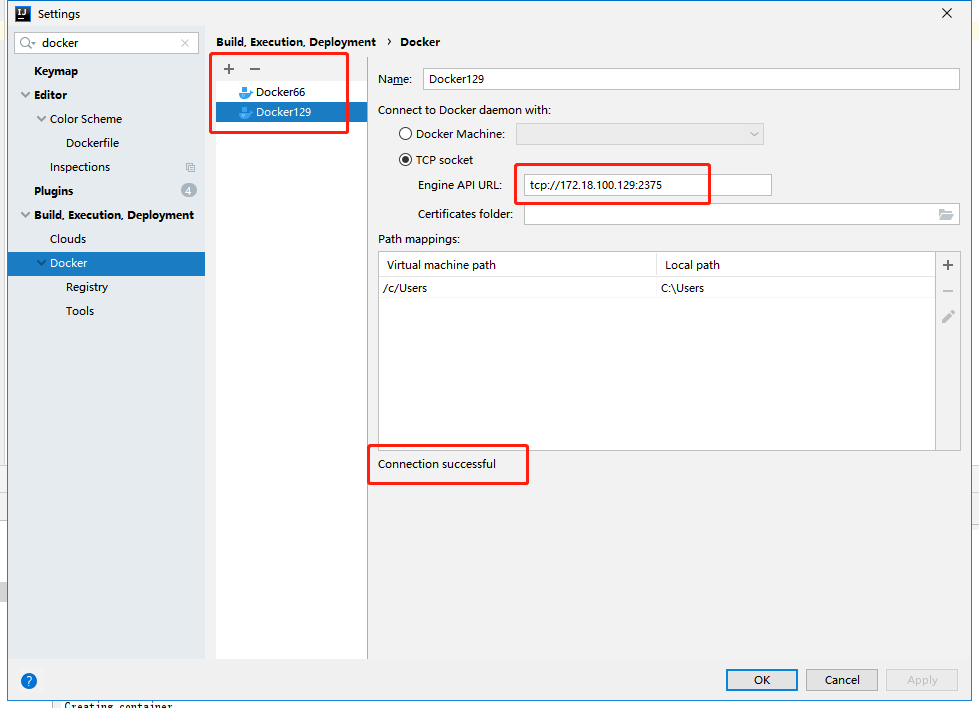Image resolution: width=979 pixels, height=708 pixels.
Task: Clear the docker search text
Action: (x=185, y=43)
